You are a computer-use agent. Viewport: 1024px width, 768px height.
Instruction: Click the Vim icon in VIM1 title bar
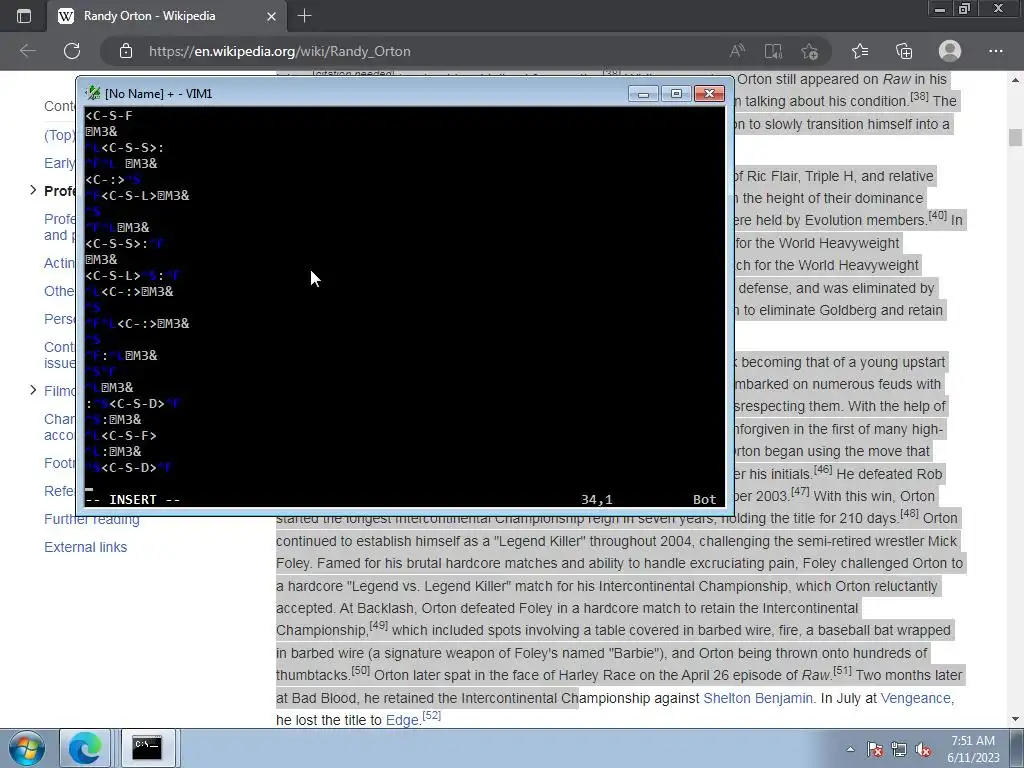point(93,93)
